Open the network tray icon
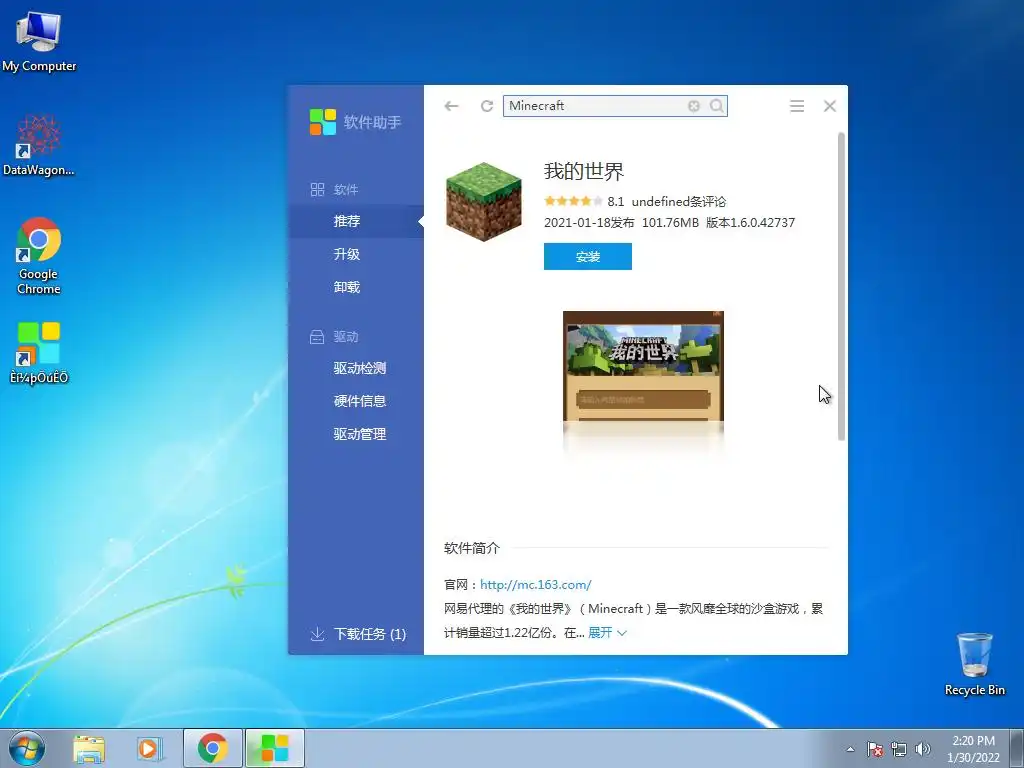 [x=899, y=749]
